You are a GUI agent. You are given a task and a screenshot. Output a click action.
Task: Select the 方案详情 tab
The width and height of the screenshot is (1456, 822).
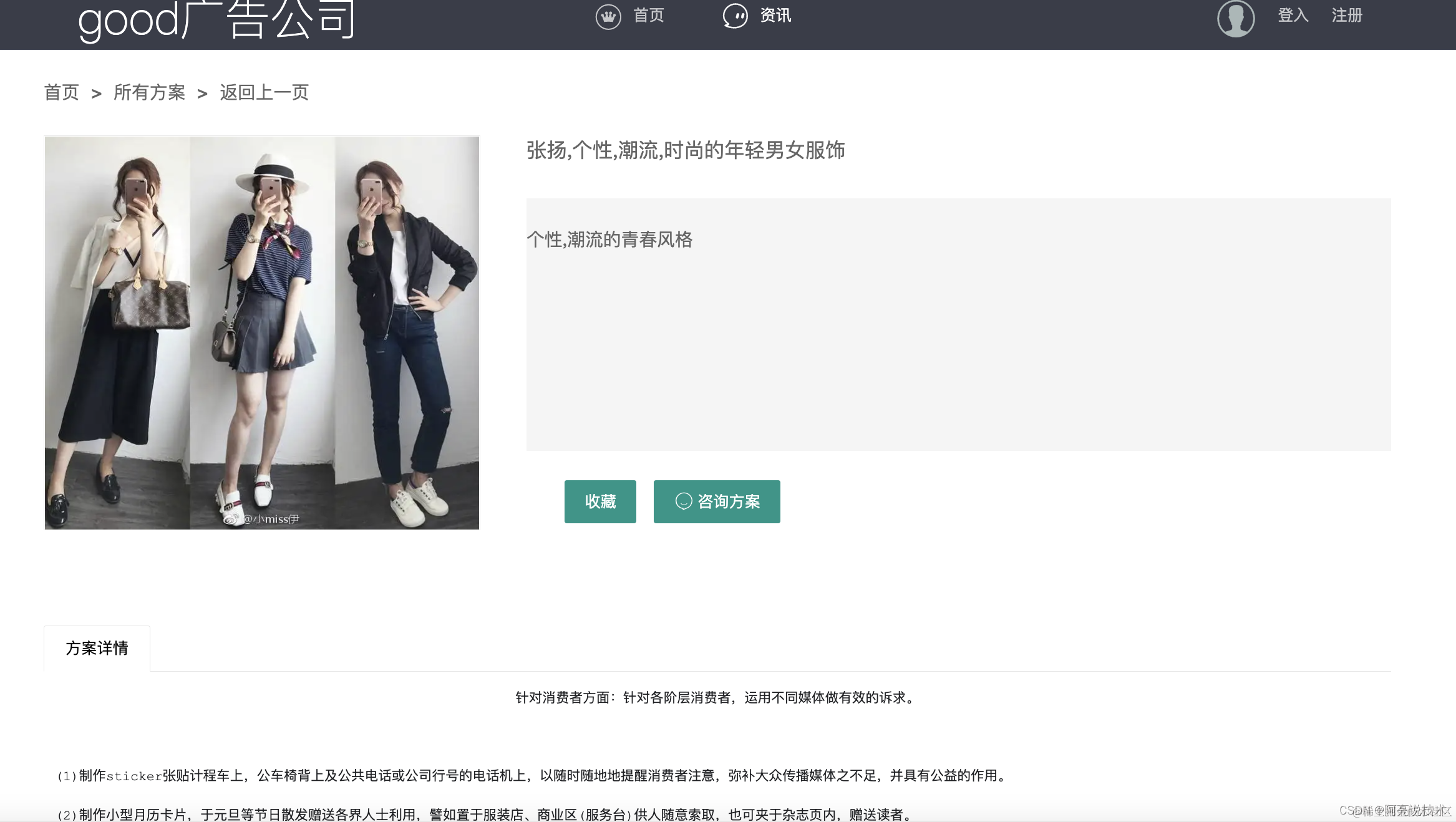[x=97, y=649]
